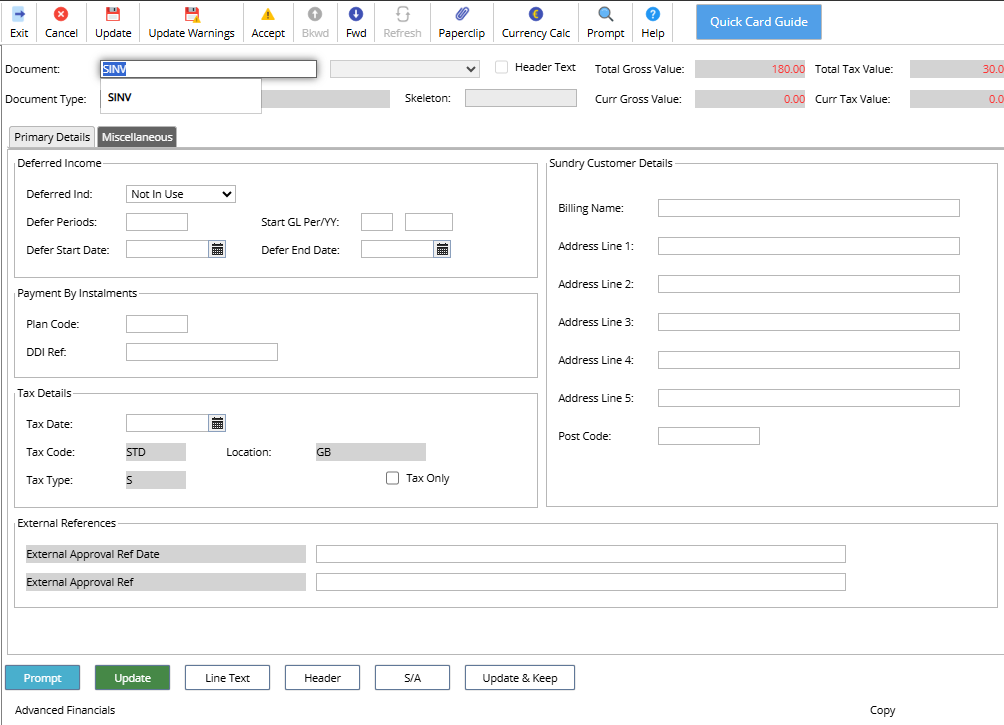This screenshot has width=1004, height=725.
Task: Open the dropdown beside the Document field
Action: (404, 69)
